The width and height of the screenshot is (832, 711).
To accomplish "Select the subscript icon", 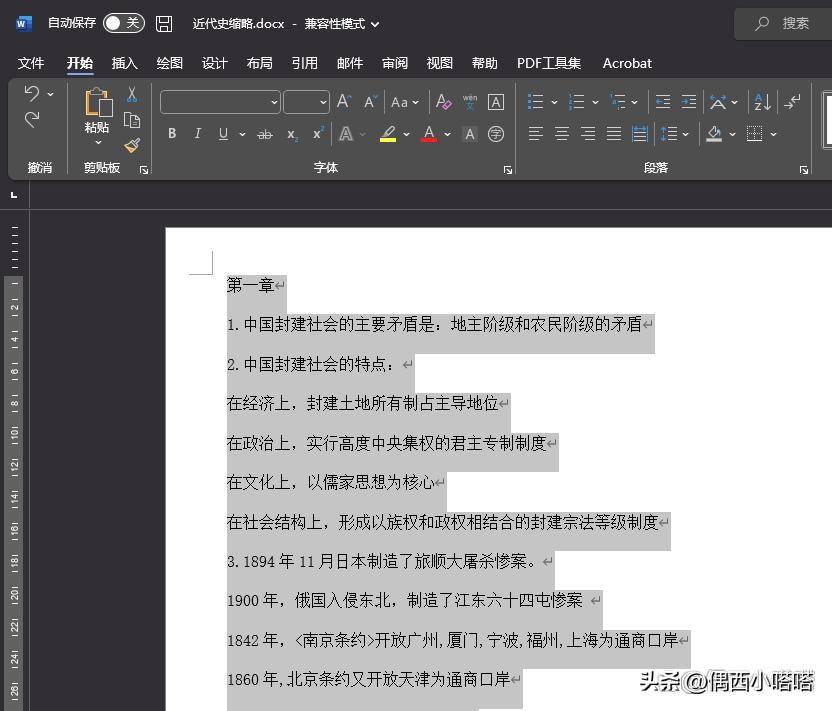I will tap(291, 133).
